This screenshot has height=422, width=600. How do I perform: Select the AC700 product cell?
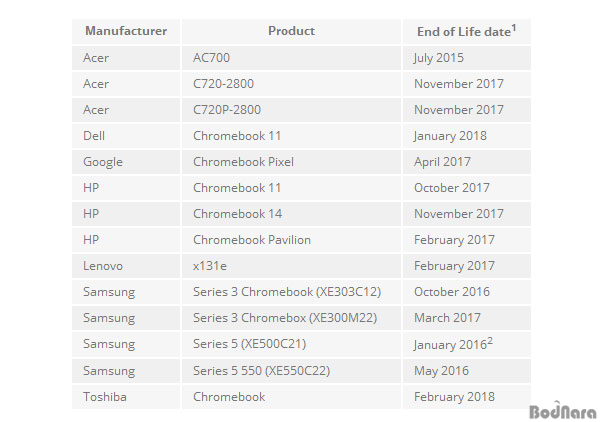212,58
